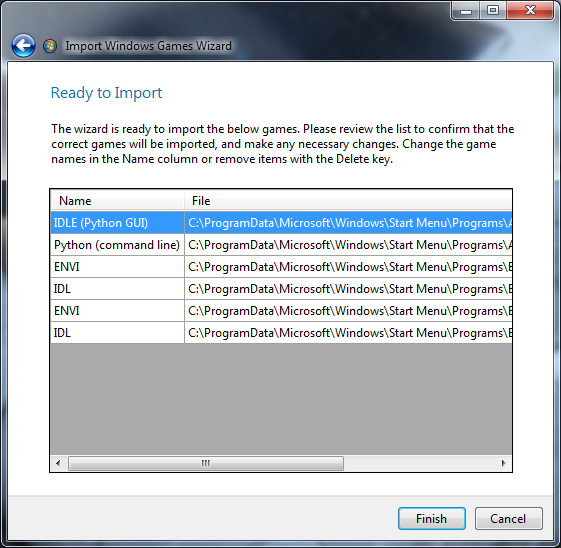The width and height of the screenshot is (561, 548).
Task: Select the second ENVI name cell
Action: pyautogui.click(x=117, y=311)
